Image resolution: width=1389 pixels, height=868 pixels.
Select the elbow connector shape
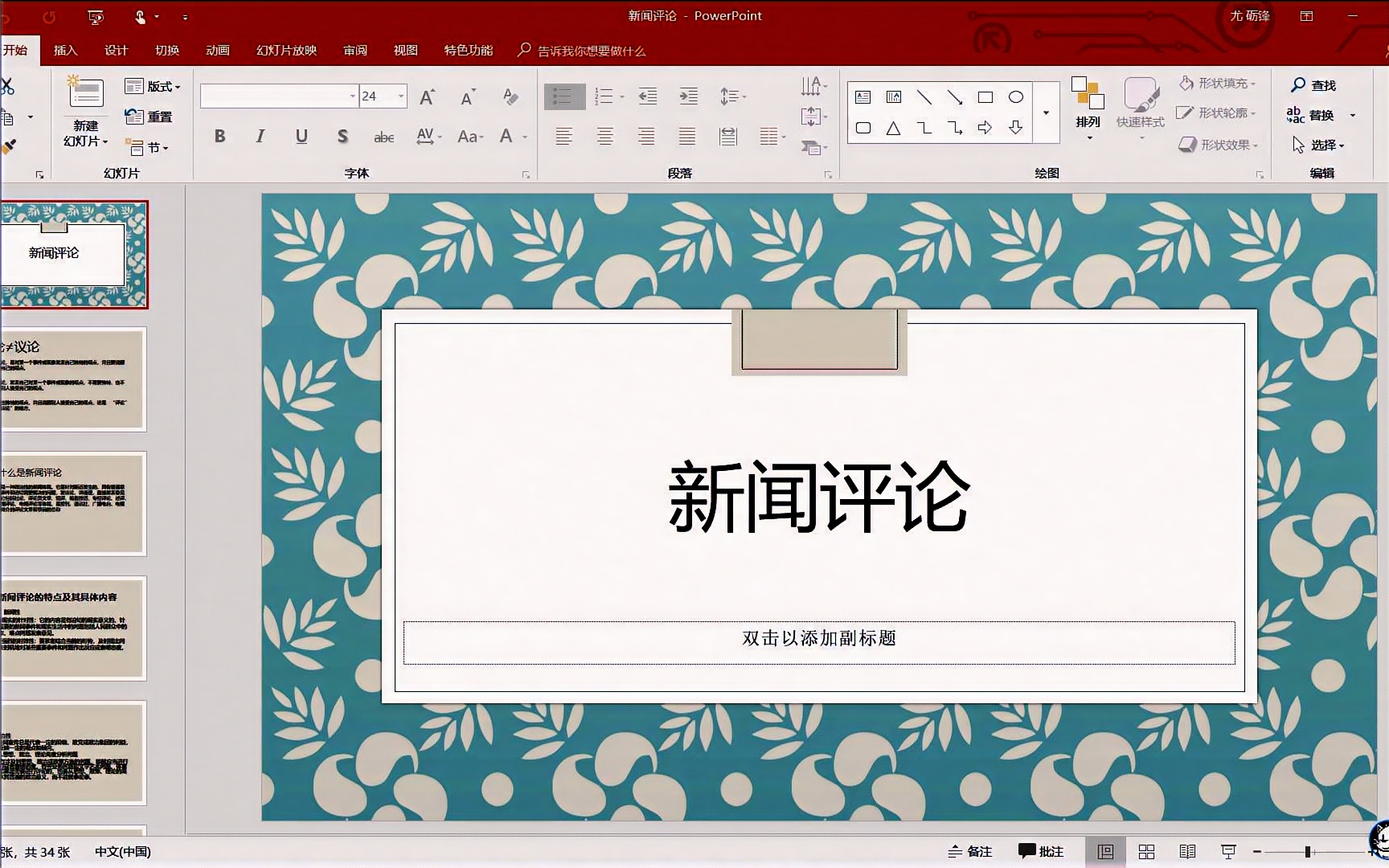924,128
